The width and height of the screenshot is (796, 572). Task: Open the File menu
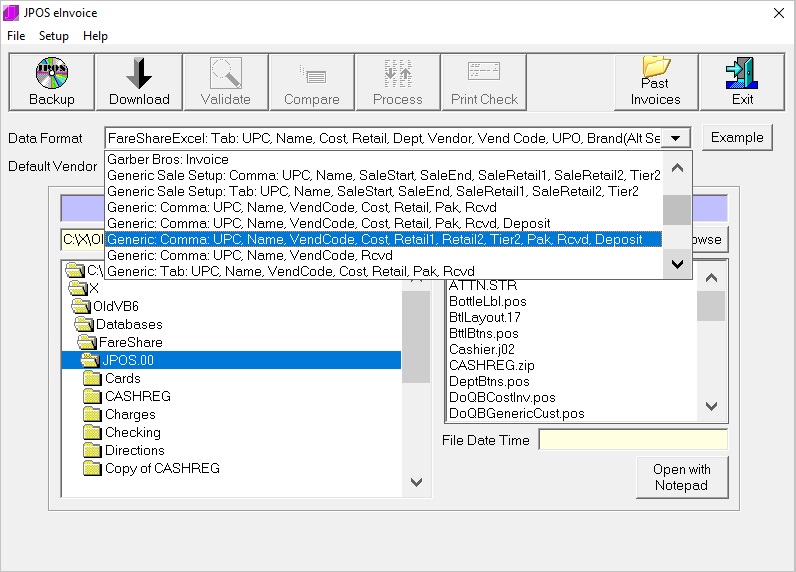[x=16, y=36]
